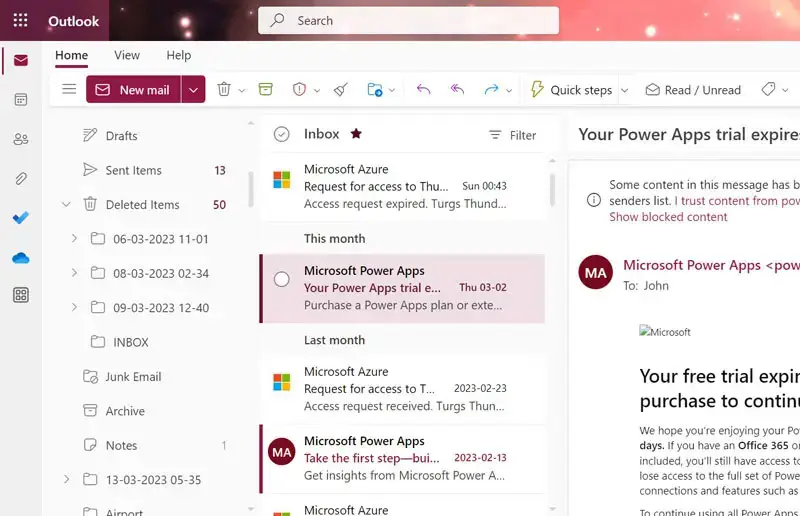Click the trust content from sender link

(737, 201)
